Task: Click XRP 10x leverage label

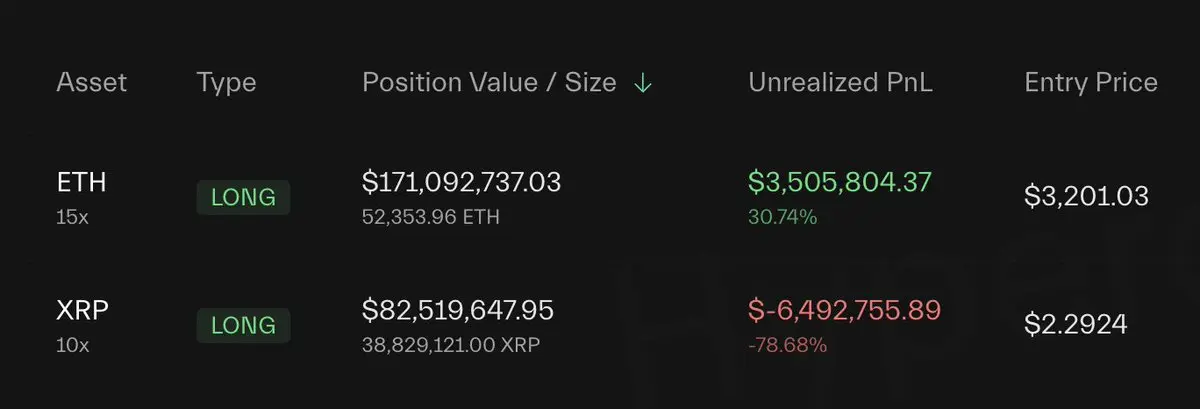Action: pos(73,344)
